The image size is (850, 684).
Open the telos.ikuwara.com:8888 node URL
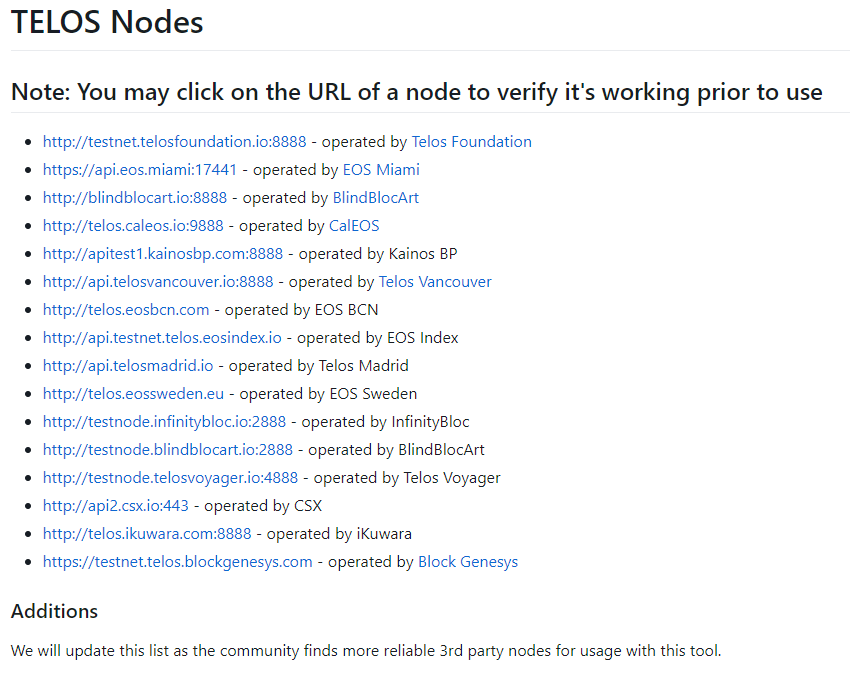pyautogui.click(x=147, y=534)
